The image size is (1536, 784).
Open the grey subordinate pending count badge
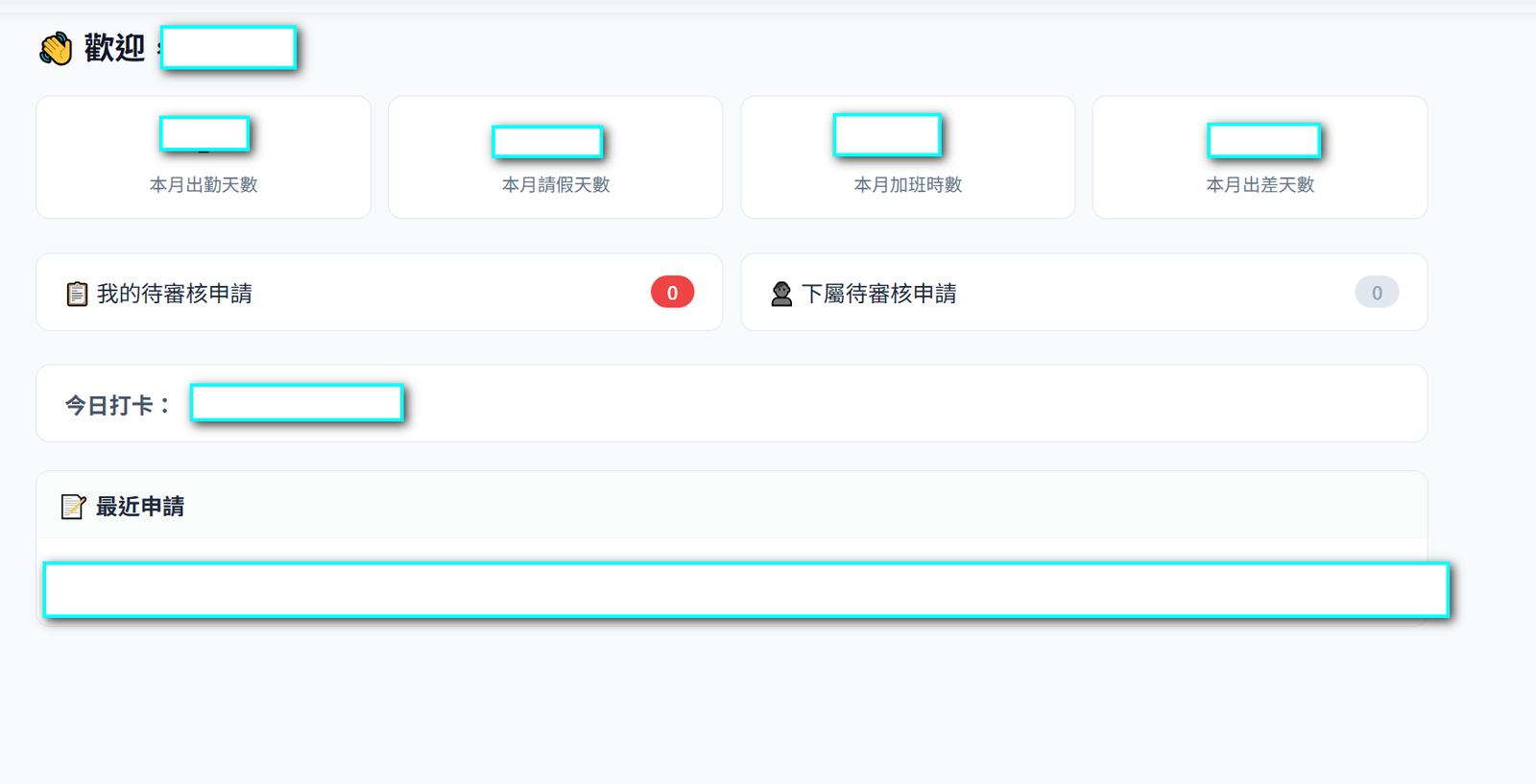tap(1377, 293)
